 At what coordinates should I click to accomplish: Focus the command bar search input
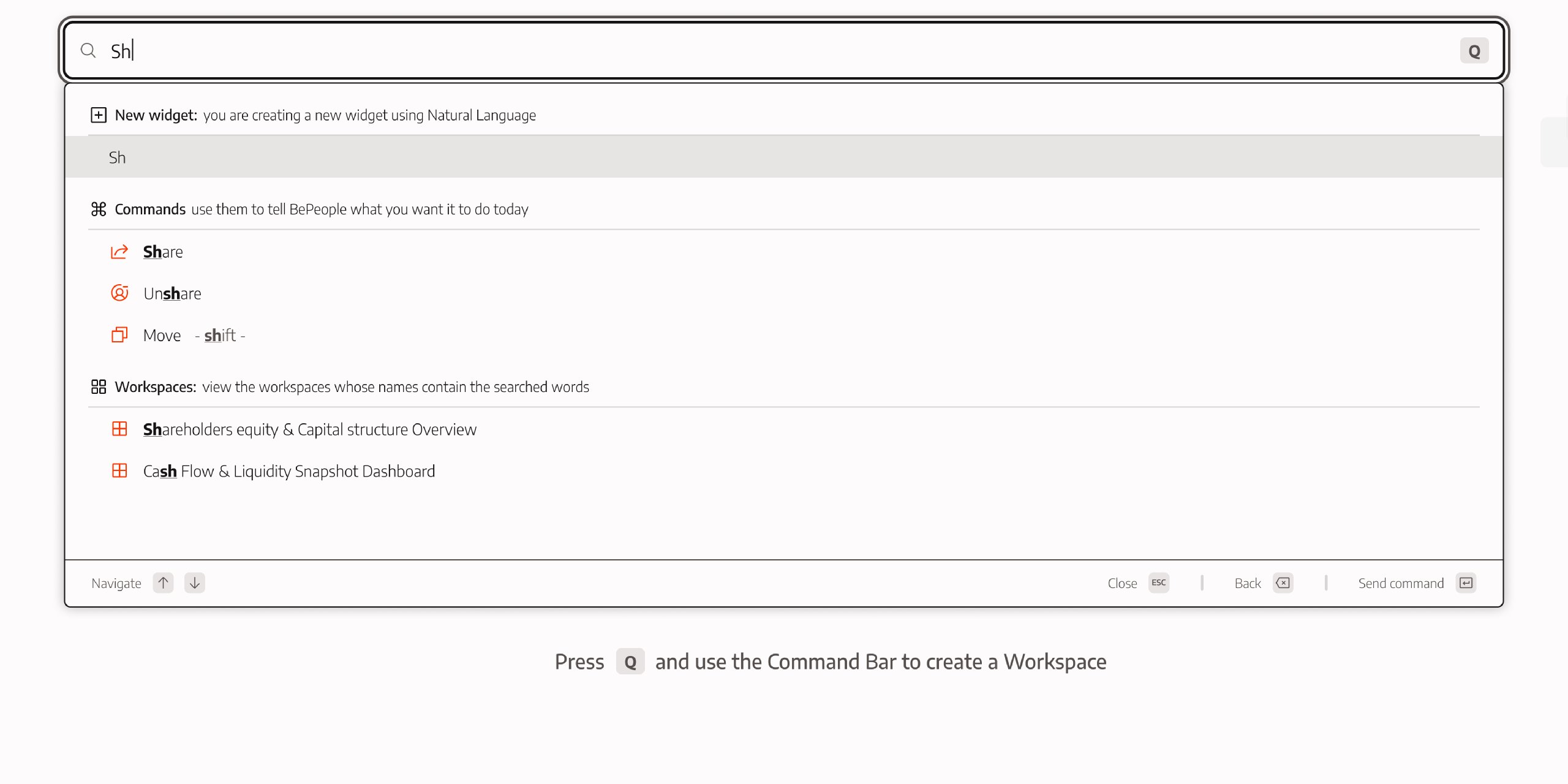[x=735, y=51]
